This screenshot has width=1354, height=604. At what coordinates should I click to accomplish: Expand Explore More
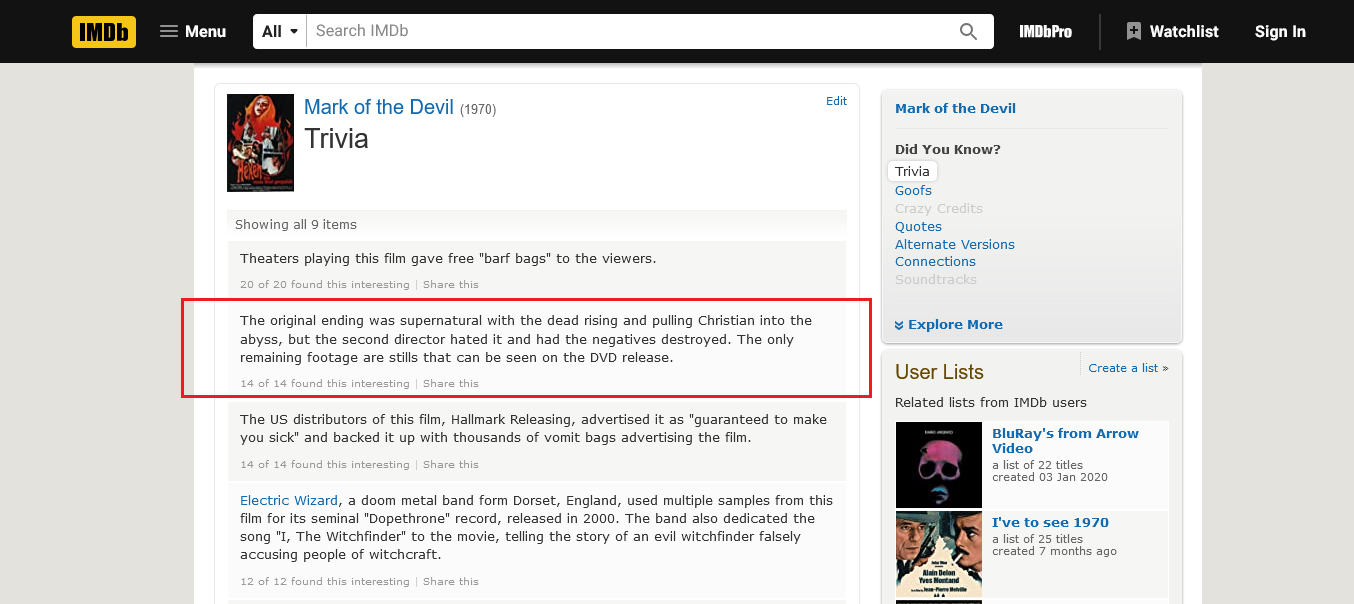tap(948, 325)
